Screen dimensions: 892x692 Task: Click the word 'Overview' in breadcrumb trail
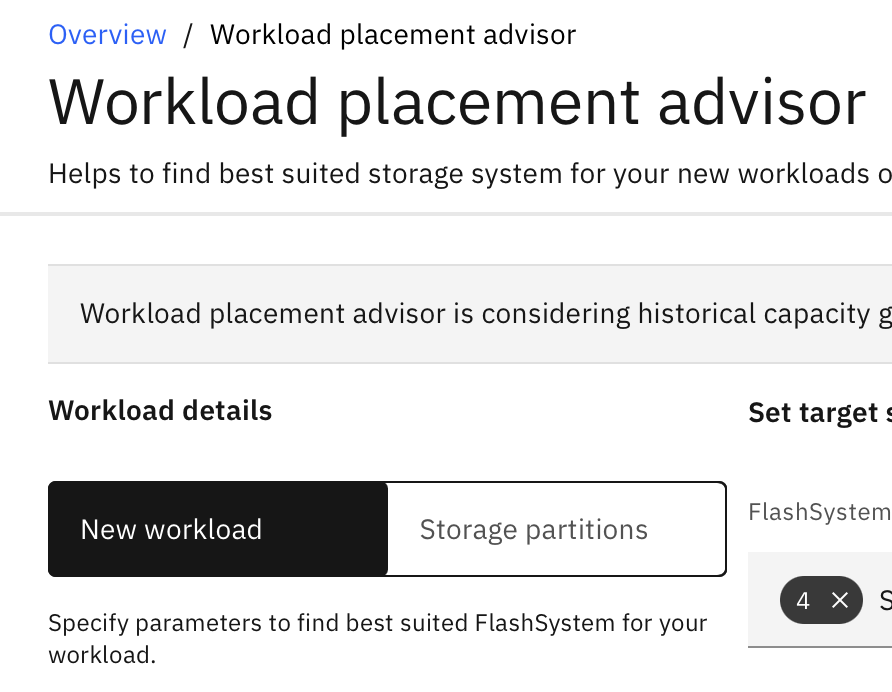point(107,35)
